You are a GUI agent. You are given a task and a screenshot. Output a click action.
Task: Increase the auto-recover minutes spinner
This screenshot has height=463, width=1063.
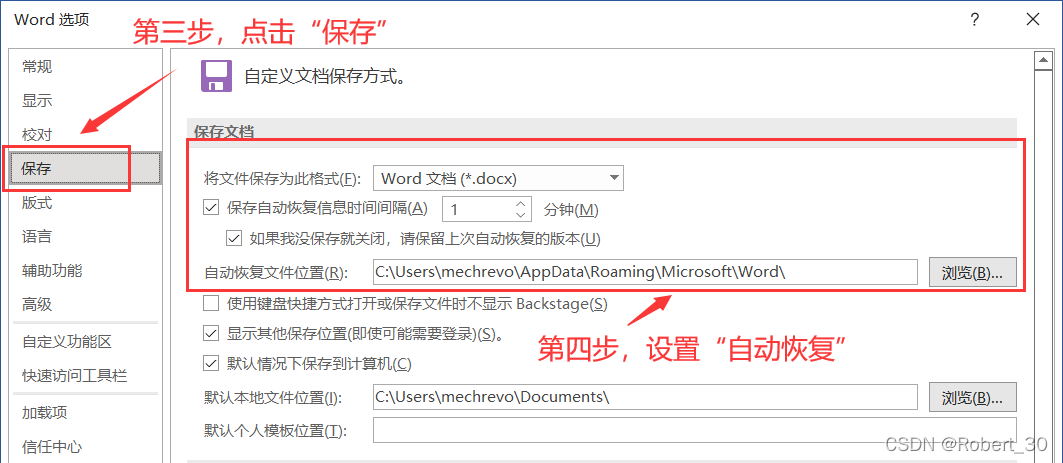tap(520, 203)
